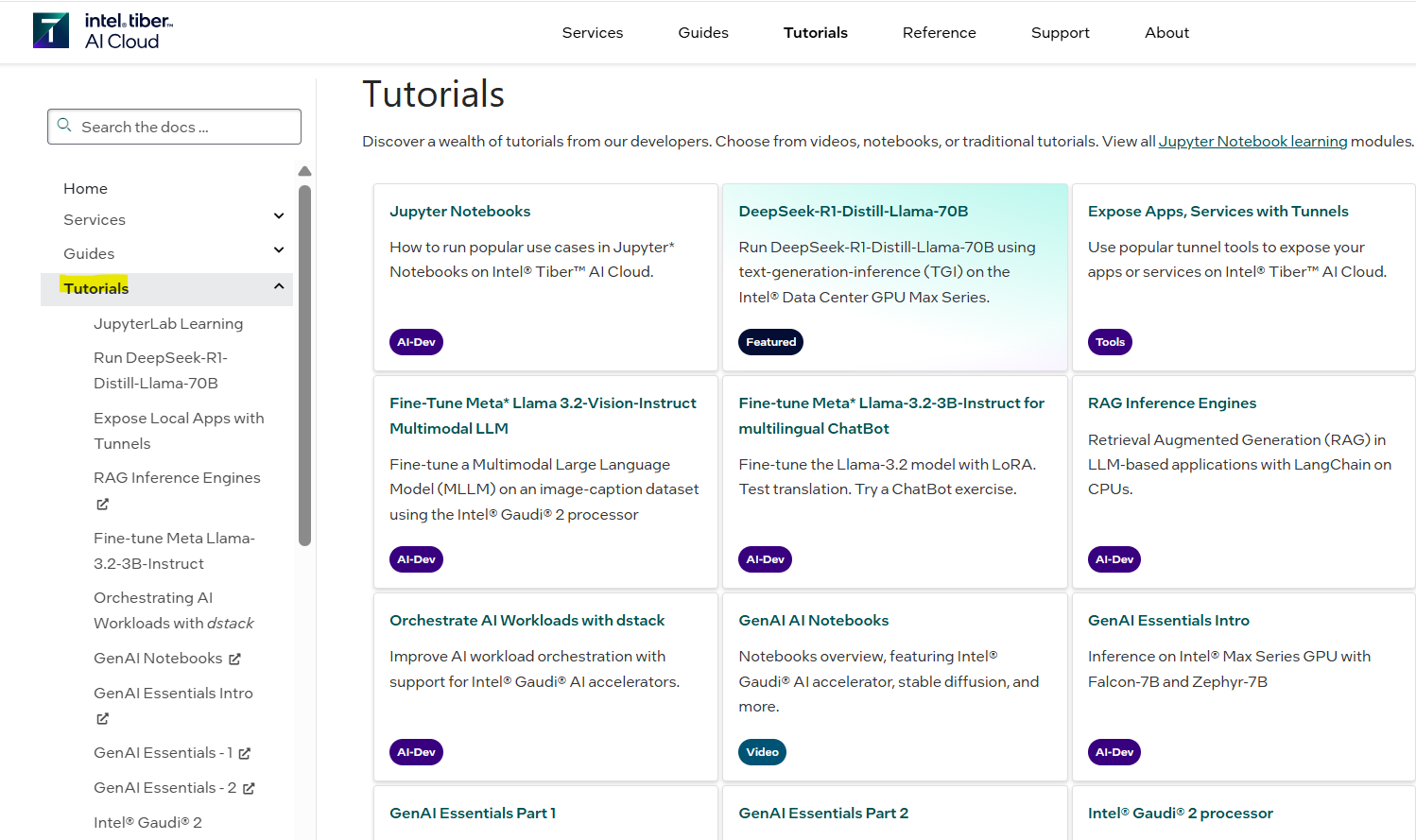1416x840 pixels.
Task: Open Guides in top navigation
Action: pyautogui.click(x=703, y=32)
